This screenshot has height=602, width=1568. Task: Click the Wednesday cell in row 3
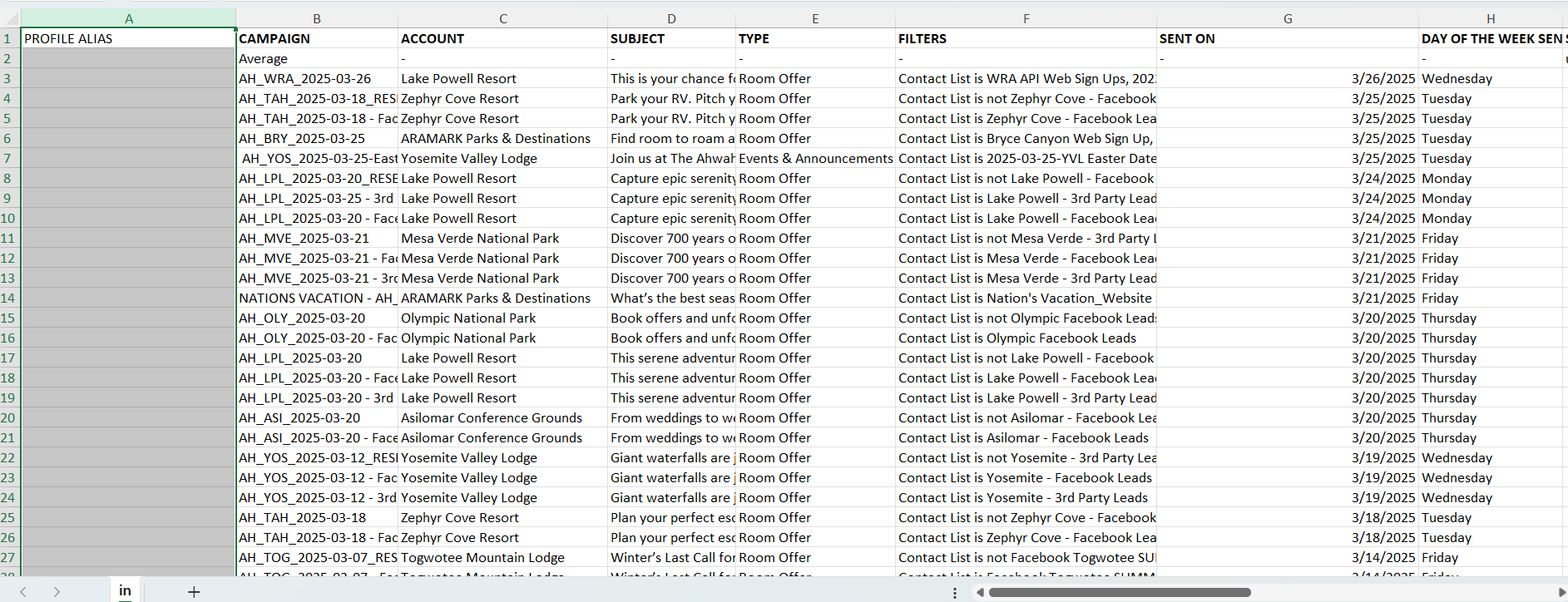[x=1491, y=78]
